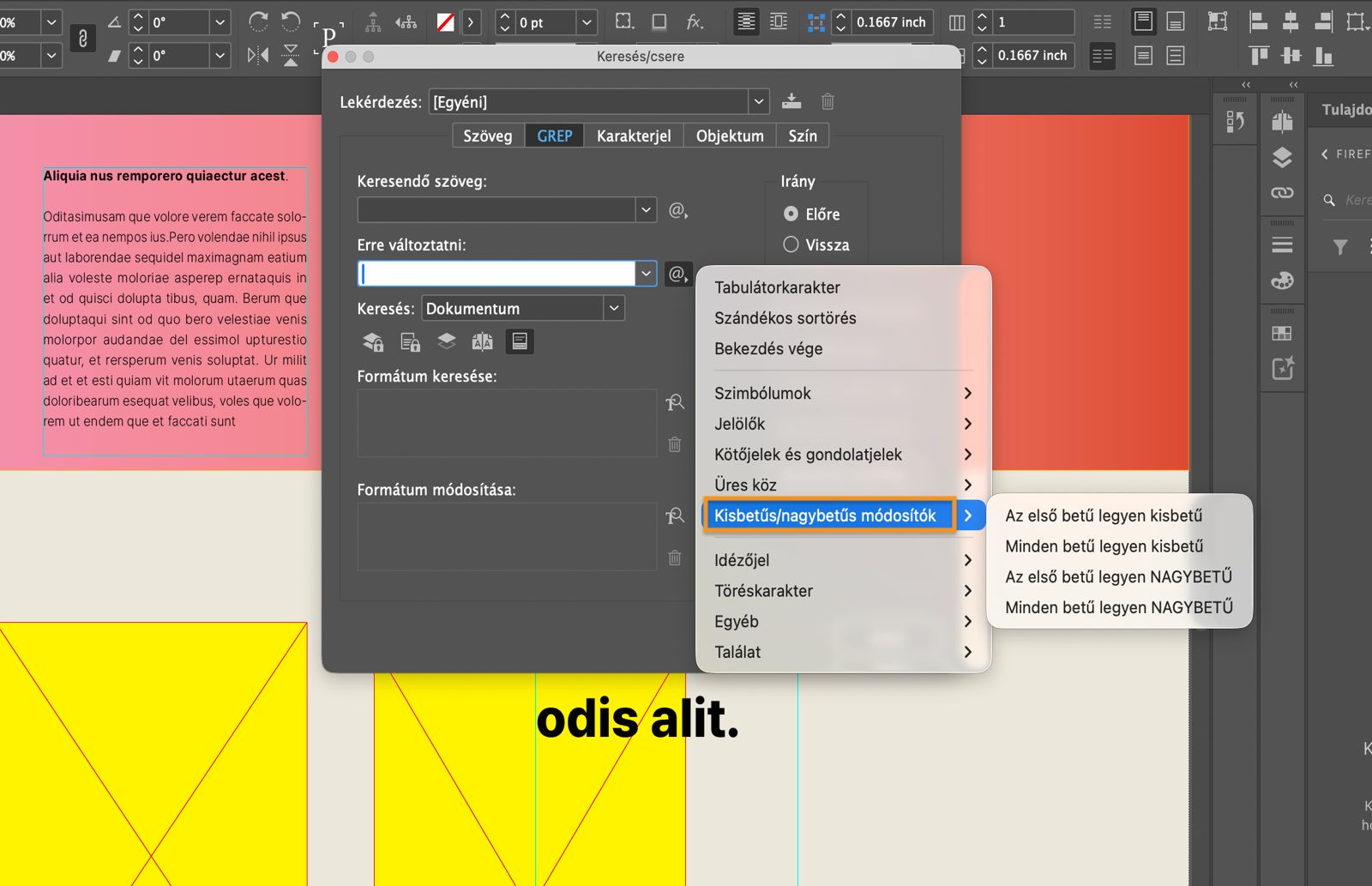Image resolution: width=1372 pixels, height=886 pixels.
Task: Expand the Szimbólumok submenu
Action: pyautogui.click(x=844, y=393)
